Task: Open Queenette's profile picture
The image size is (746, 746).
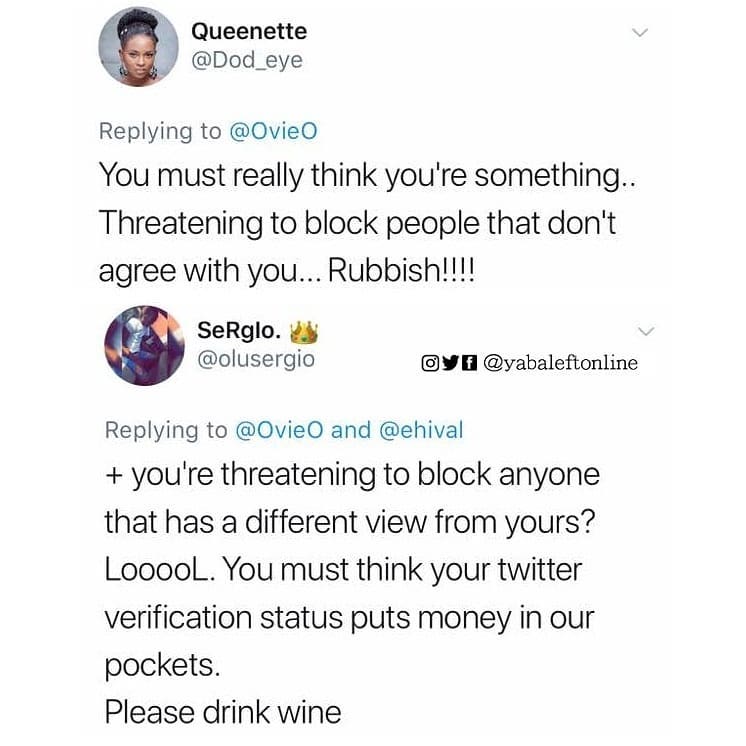Action: coord(138,47)
